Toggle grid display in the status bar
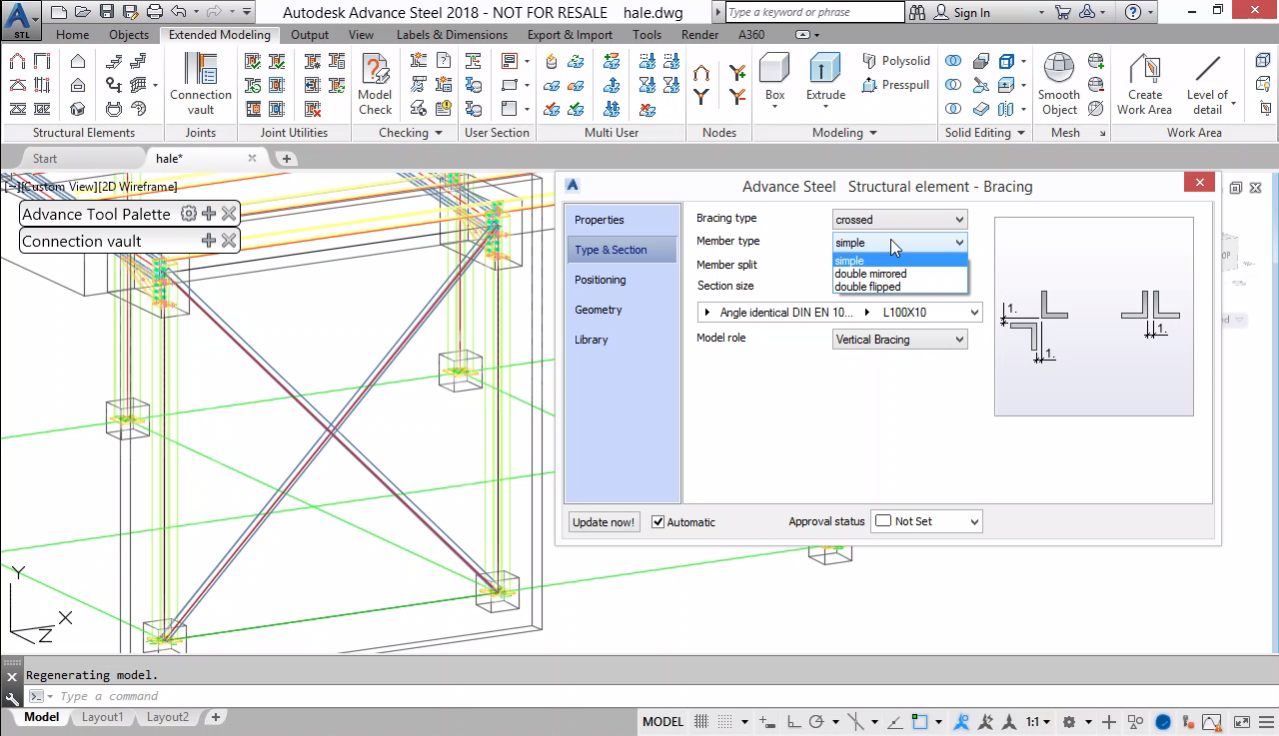The image size is (1279, 736). [701, 721]
